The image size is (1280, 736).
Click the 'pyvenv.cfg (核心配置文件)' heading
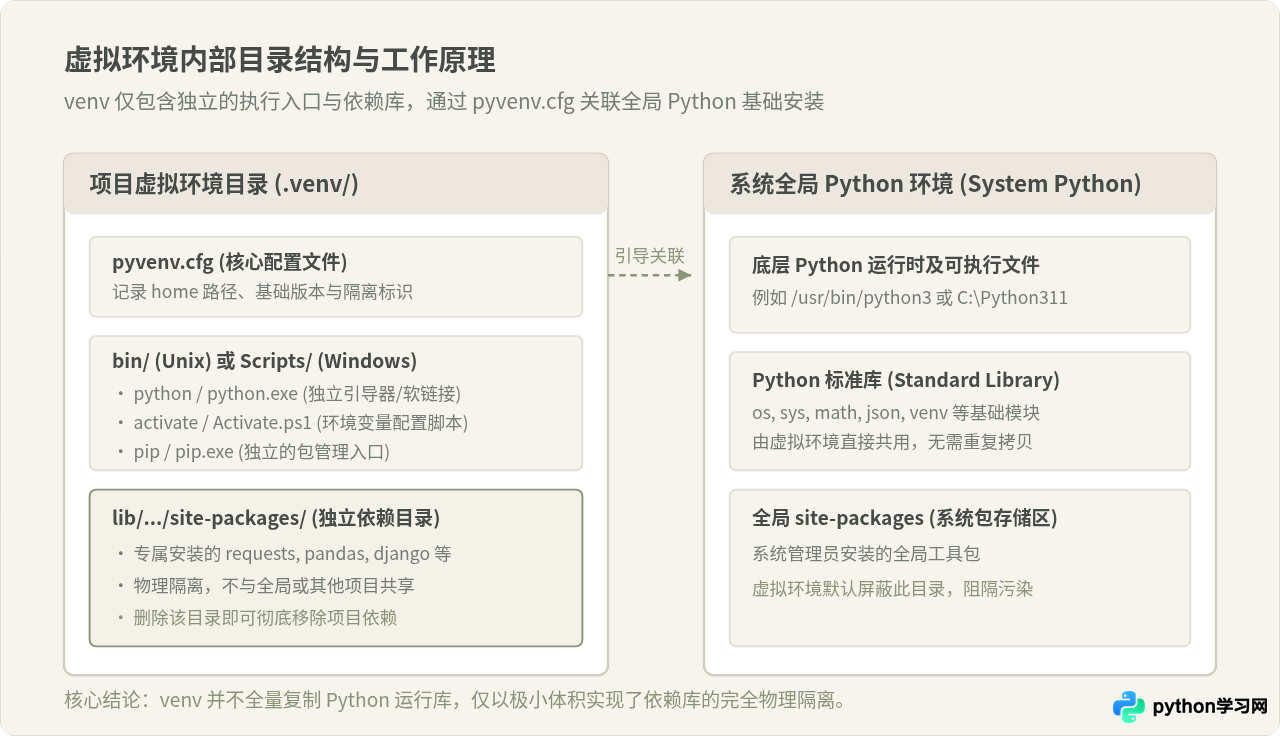230,262
